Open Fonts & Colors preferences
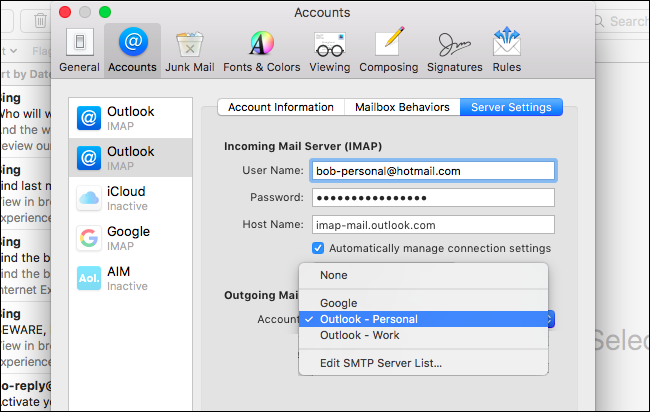The width and height of the screenshot is (650, 412). [x=262, y=50]
